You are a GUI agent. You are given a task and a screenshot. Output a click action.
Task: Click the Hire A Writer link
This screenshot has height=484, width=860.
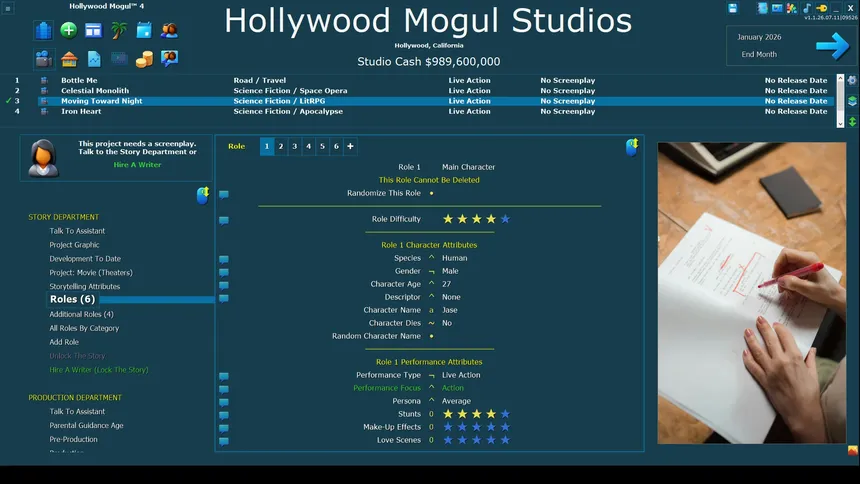point(137,165)
